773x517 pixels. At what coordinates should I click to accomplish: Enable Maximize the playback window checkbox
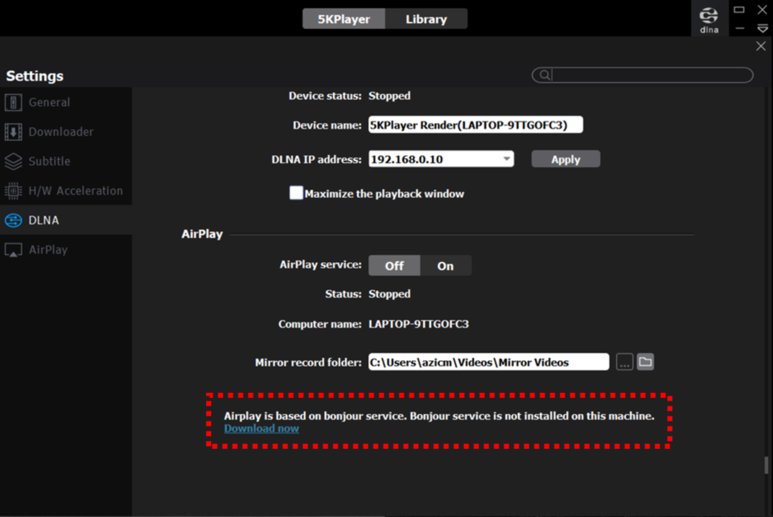pos(296,193)
